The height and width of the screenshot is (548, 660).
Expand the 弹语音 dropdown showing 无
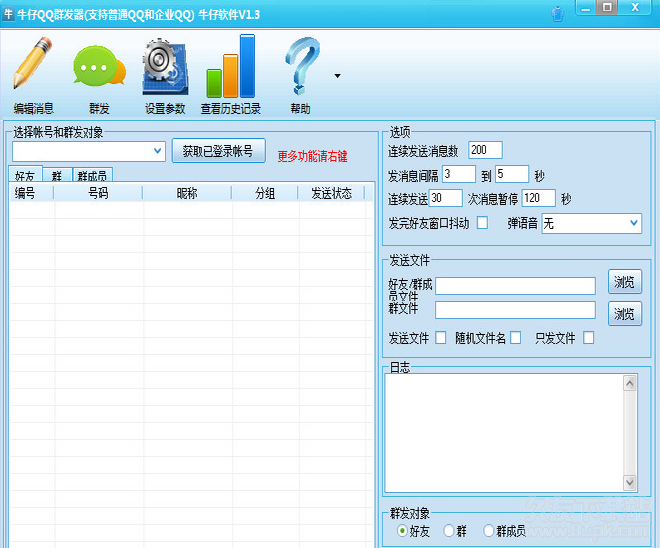point(591,223)
